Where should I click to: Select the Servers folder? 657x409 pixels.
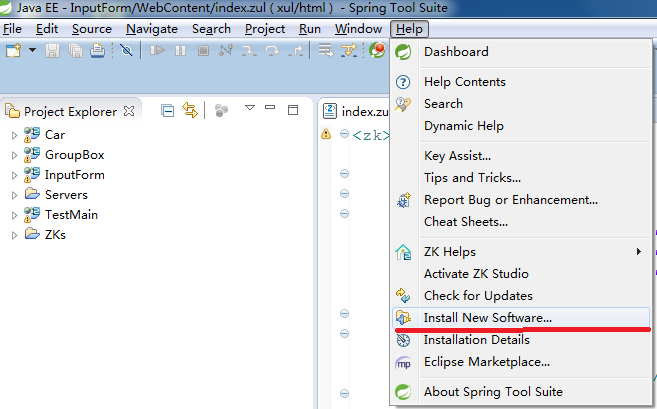(x=66, y=195)
